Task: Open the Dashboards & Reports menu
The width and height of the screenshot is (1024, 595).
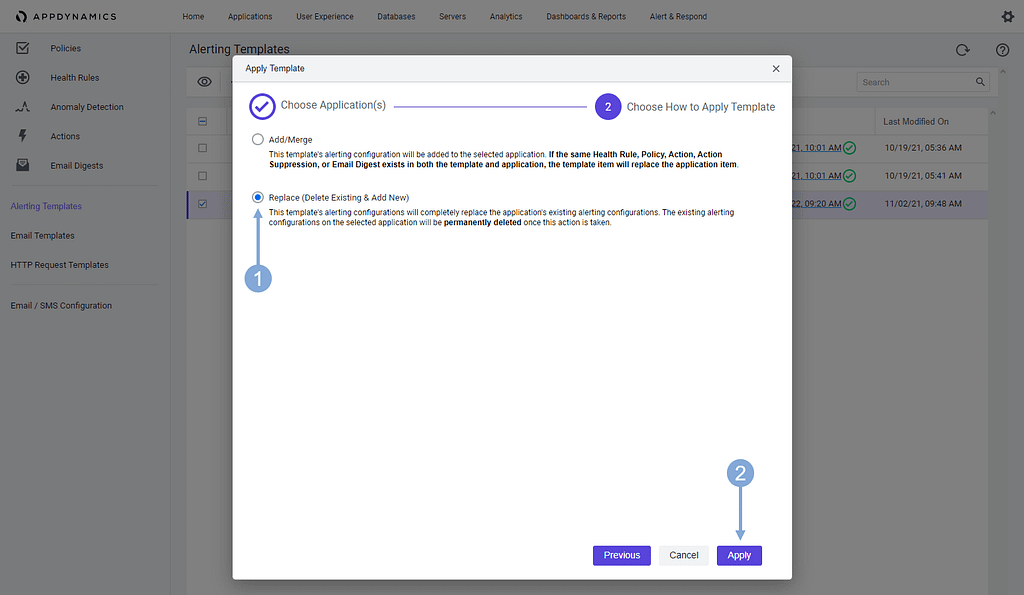Action: click(586, 17)
